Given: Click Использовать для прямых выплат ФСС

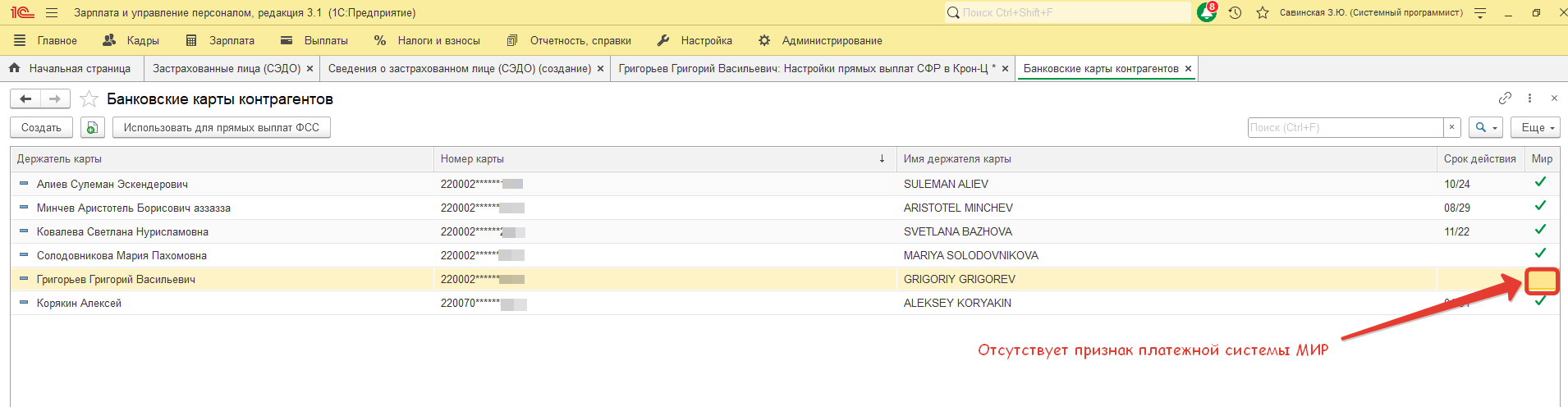Looking at the screenshot, I should 222,127.
